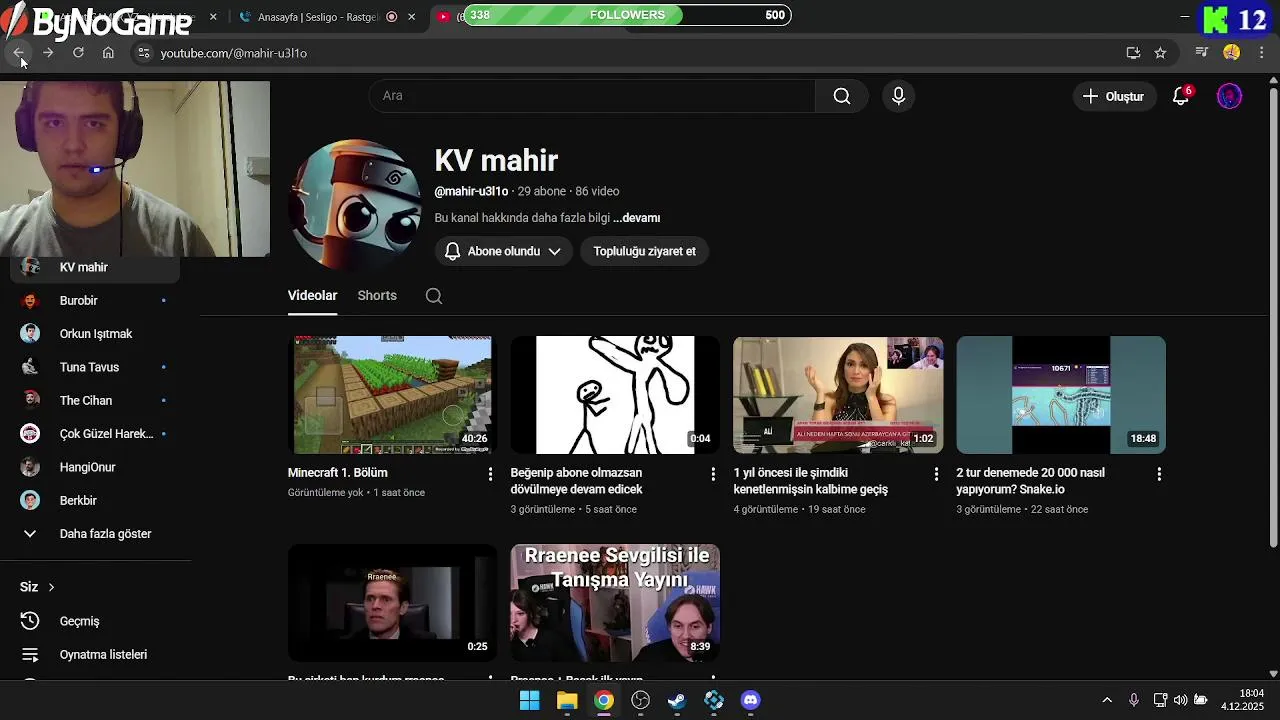Open Chrome three-dot menu

(x=1262, y=53)
